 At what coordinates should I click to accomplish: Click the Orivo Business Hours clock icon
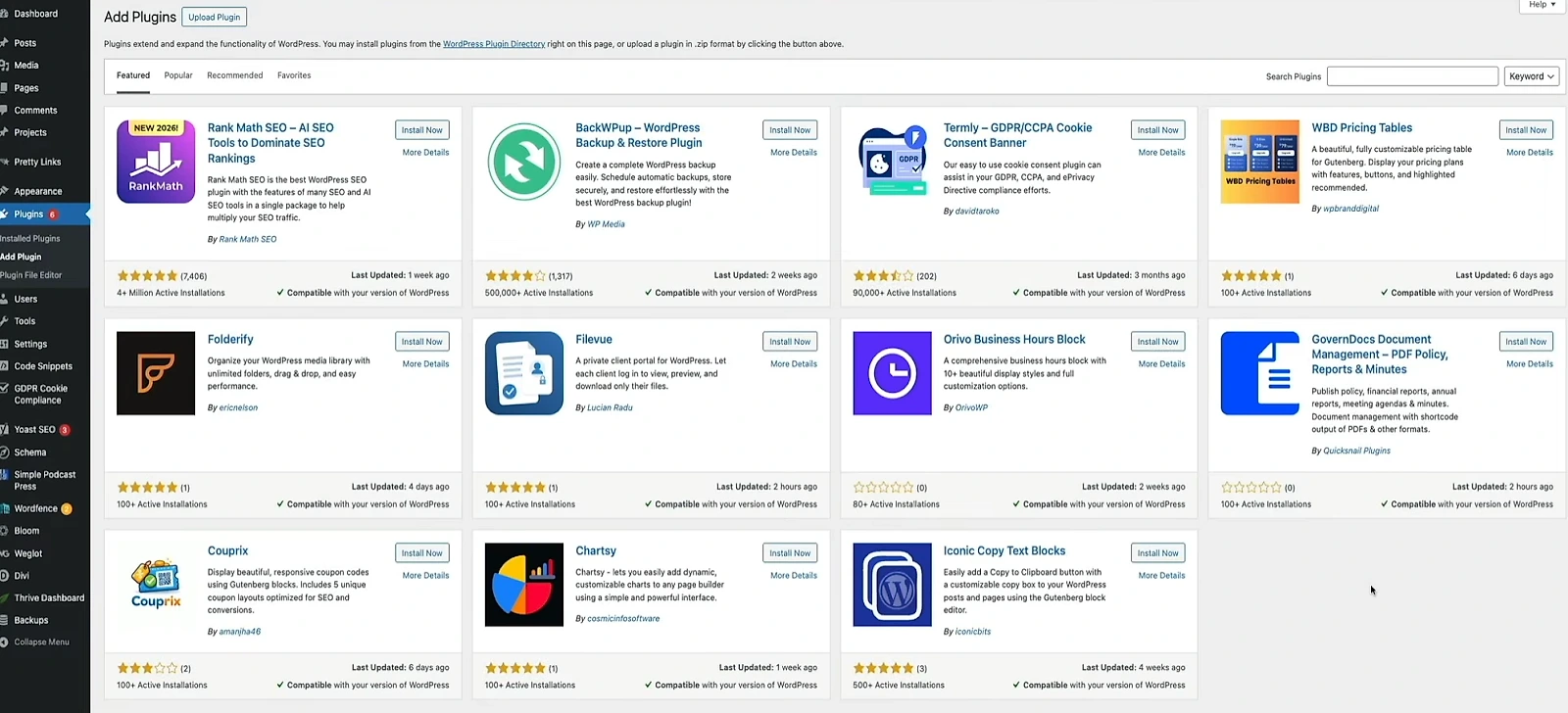[892, 373]
